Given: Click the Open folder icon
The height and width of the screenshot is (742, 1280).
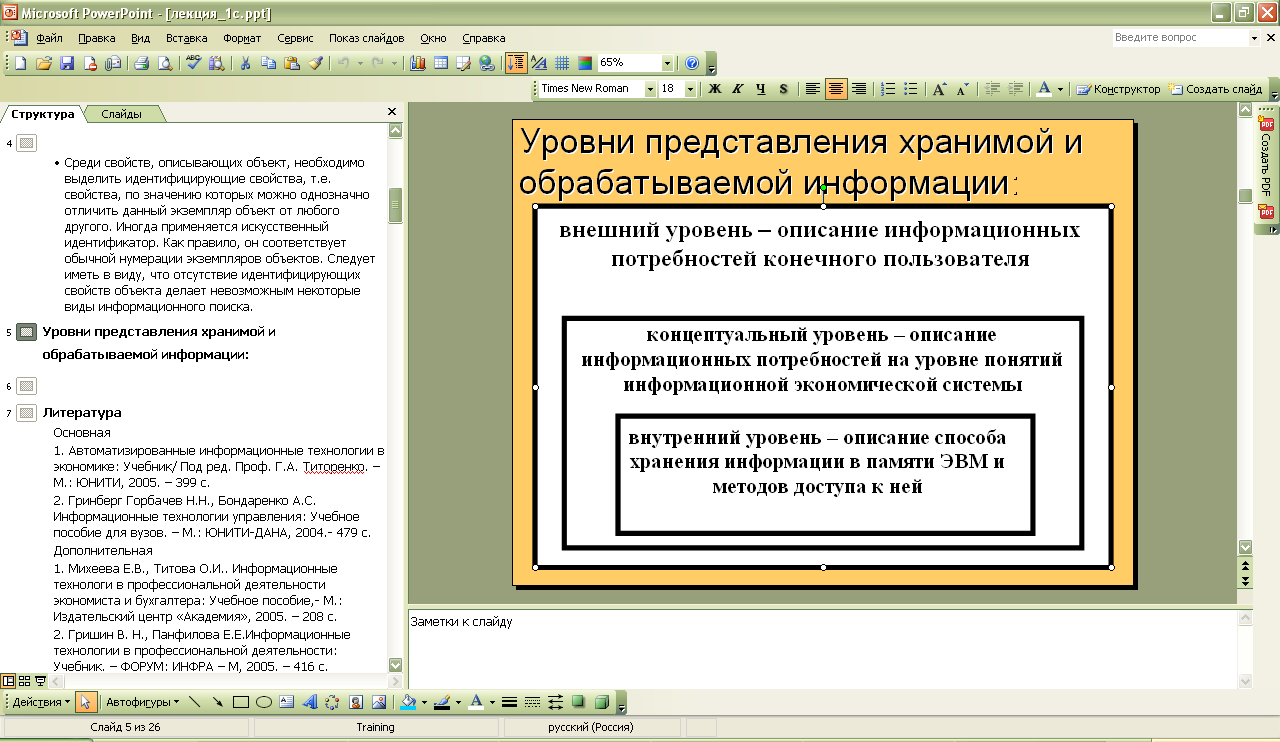Looking at the screenshot, I should [44, 63].
